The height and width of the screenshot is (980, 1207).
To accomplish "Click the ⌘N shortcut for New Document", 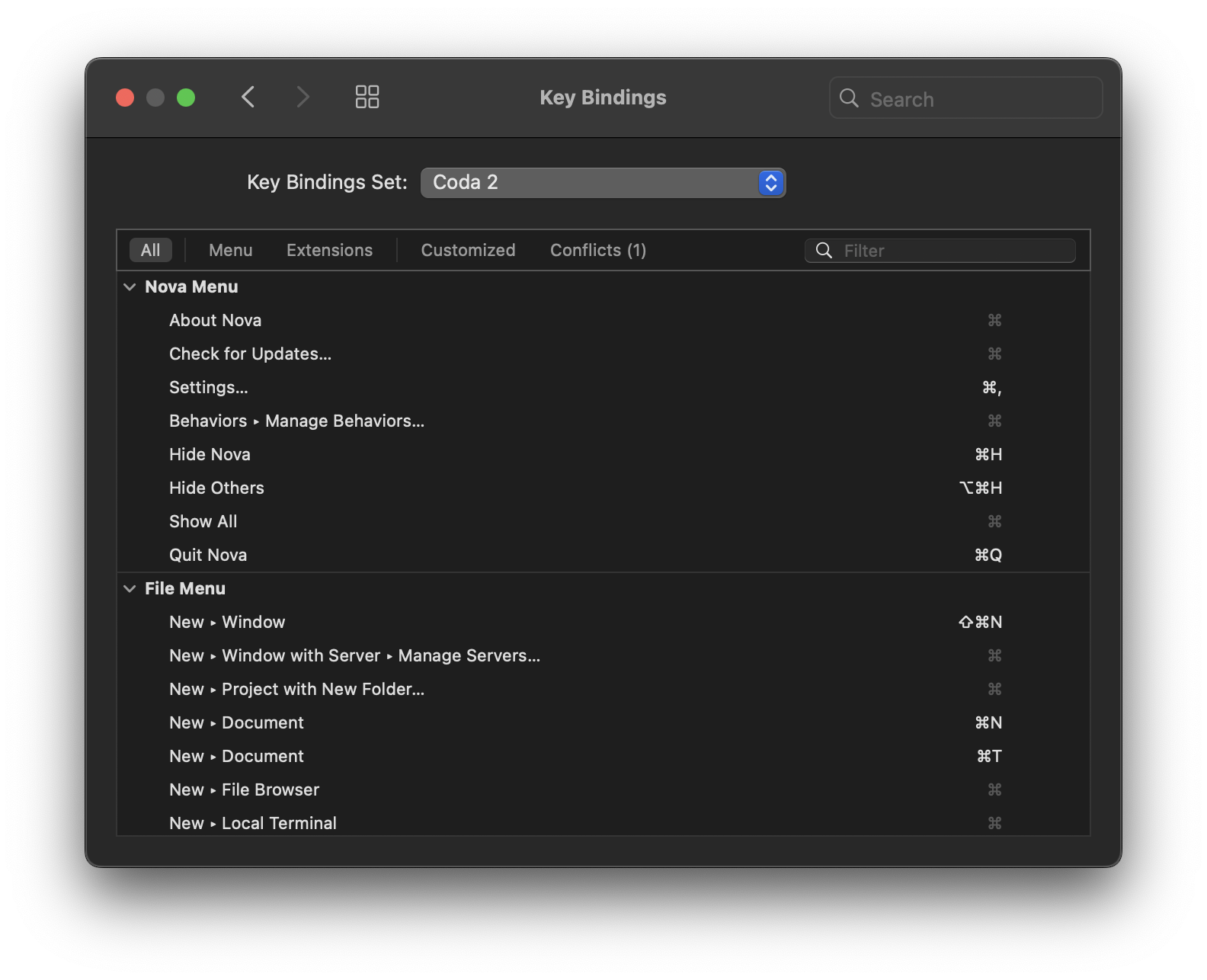I will tap(988, 722).
